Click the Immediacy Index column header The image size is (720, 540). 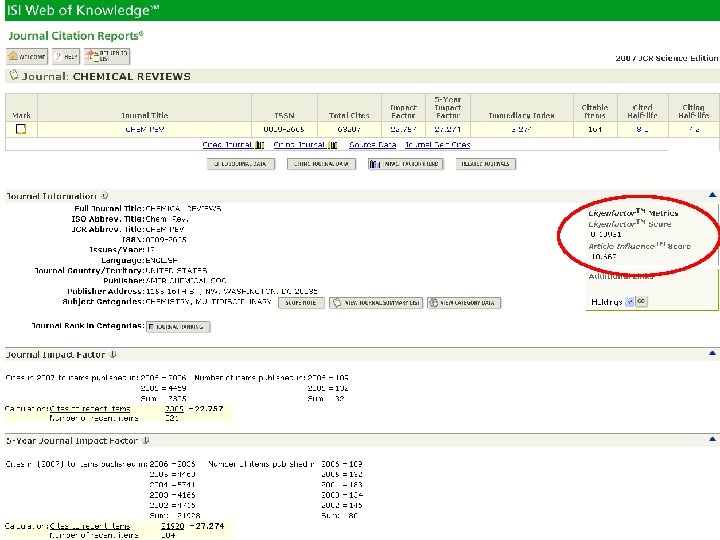[x=522, y=115]
